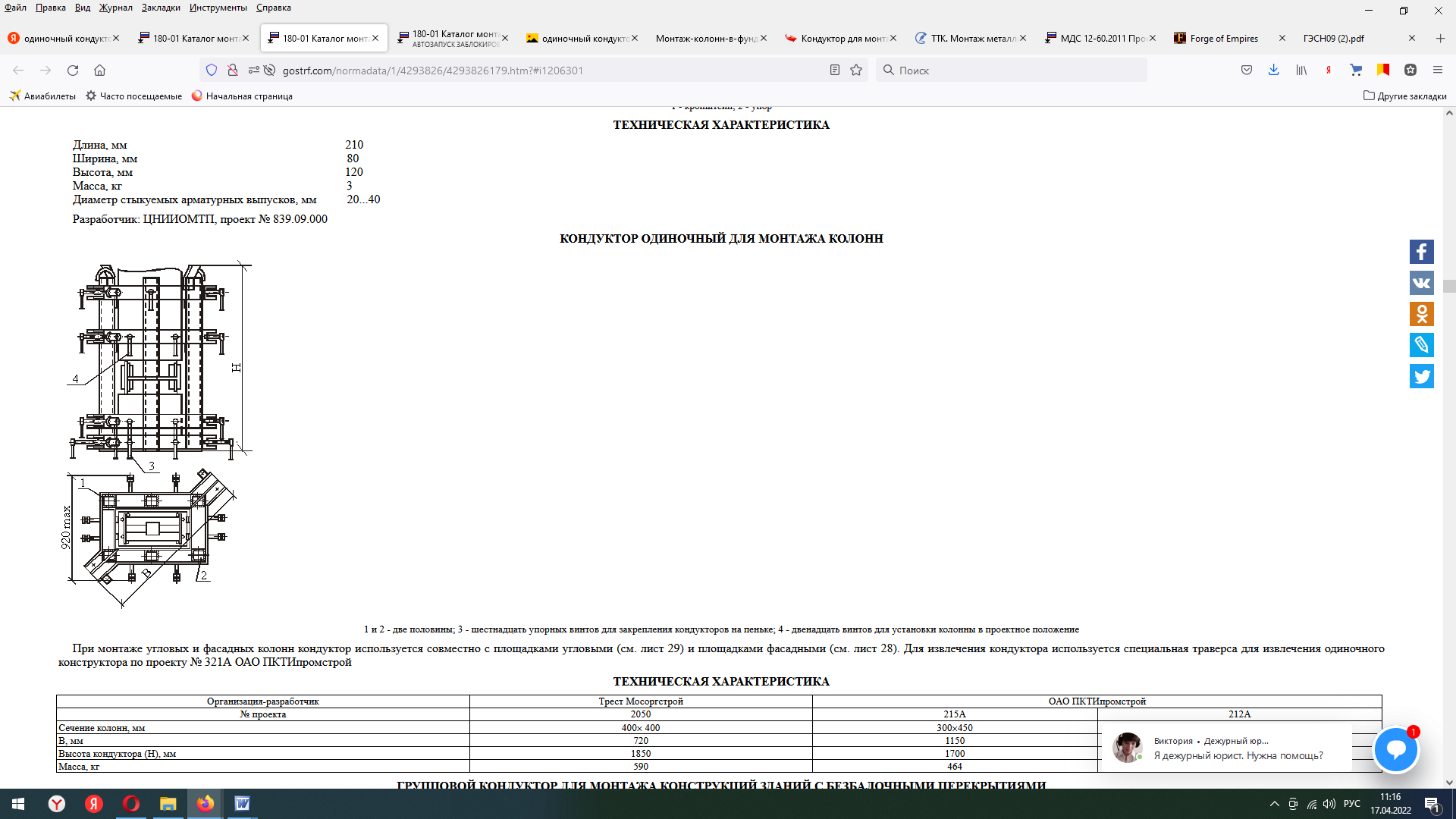Close the Кондуктор для монт tab
This screenshot has width=1456, height=819.
893,38
